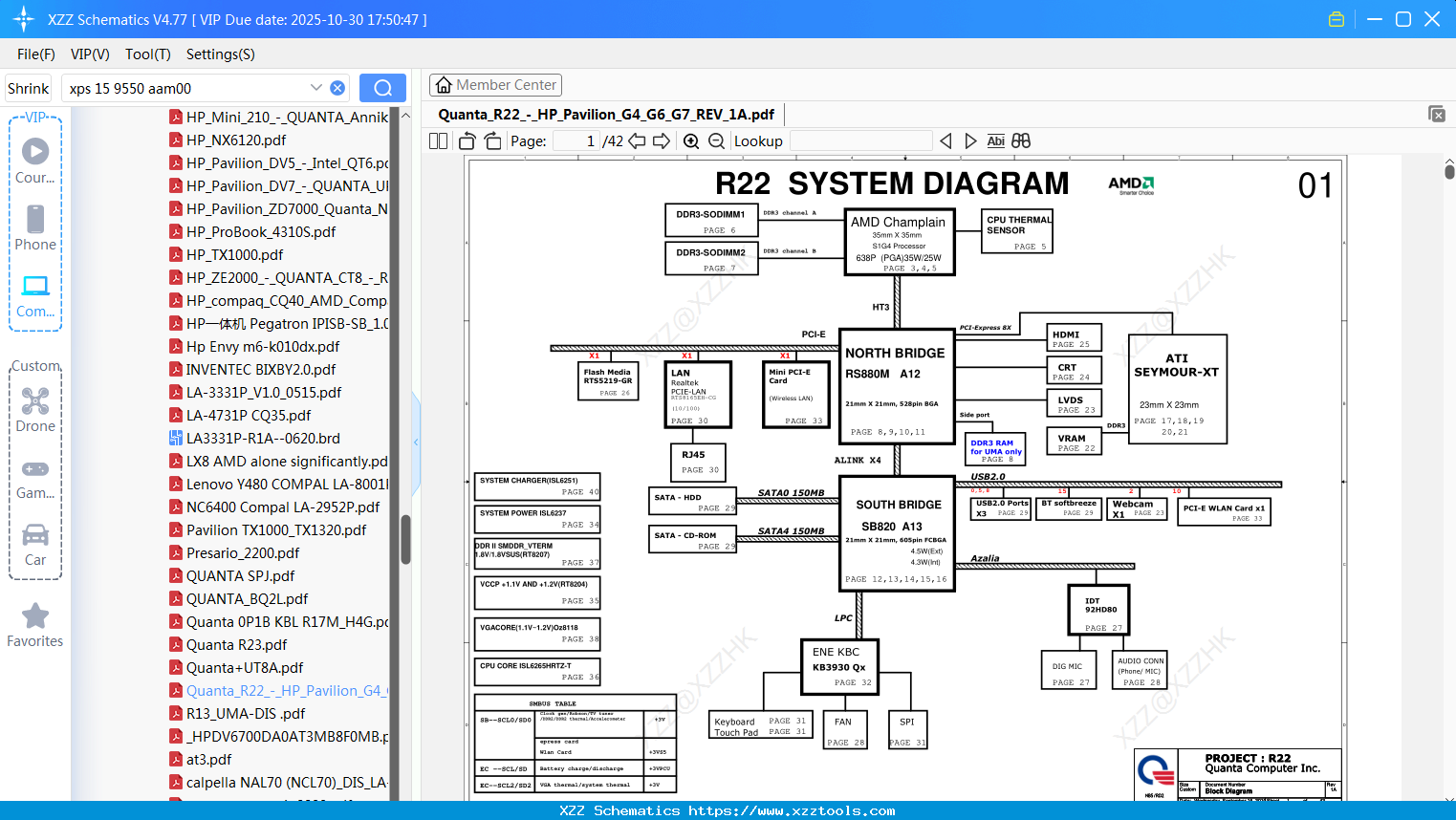1456x820 pixels.
Task: Click the page number input field
Action: click(576, 141)
